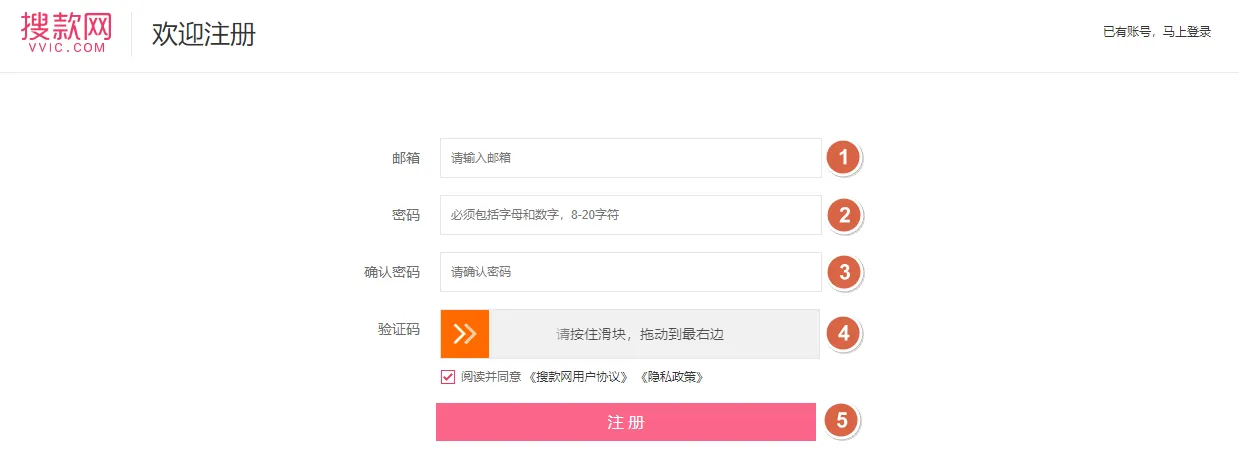
Task: Click the 邮箱 field label
Action: pos(406,158)
